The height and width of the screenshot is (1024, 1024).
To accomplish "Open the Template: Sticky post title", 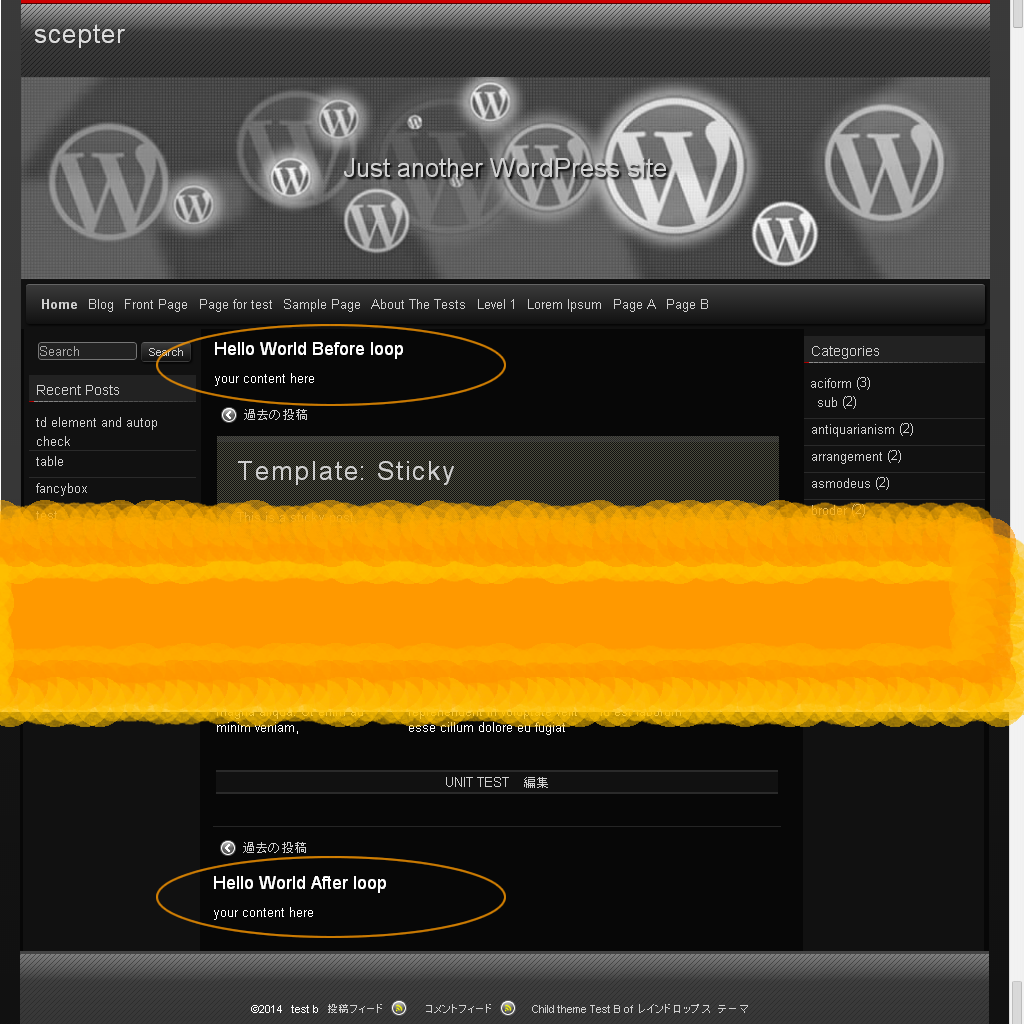I will tap(346, 471).
